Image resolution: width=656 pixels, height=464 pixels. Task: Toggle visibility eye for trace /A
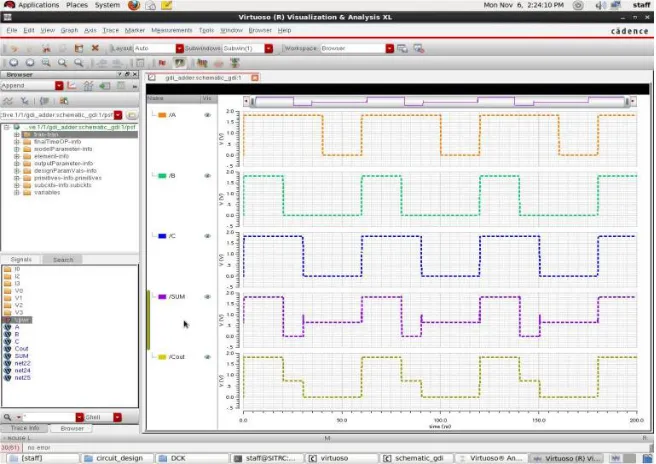pyautogui.click(x=207, y=115)
